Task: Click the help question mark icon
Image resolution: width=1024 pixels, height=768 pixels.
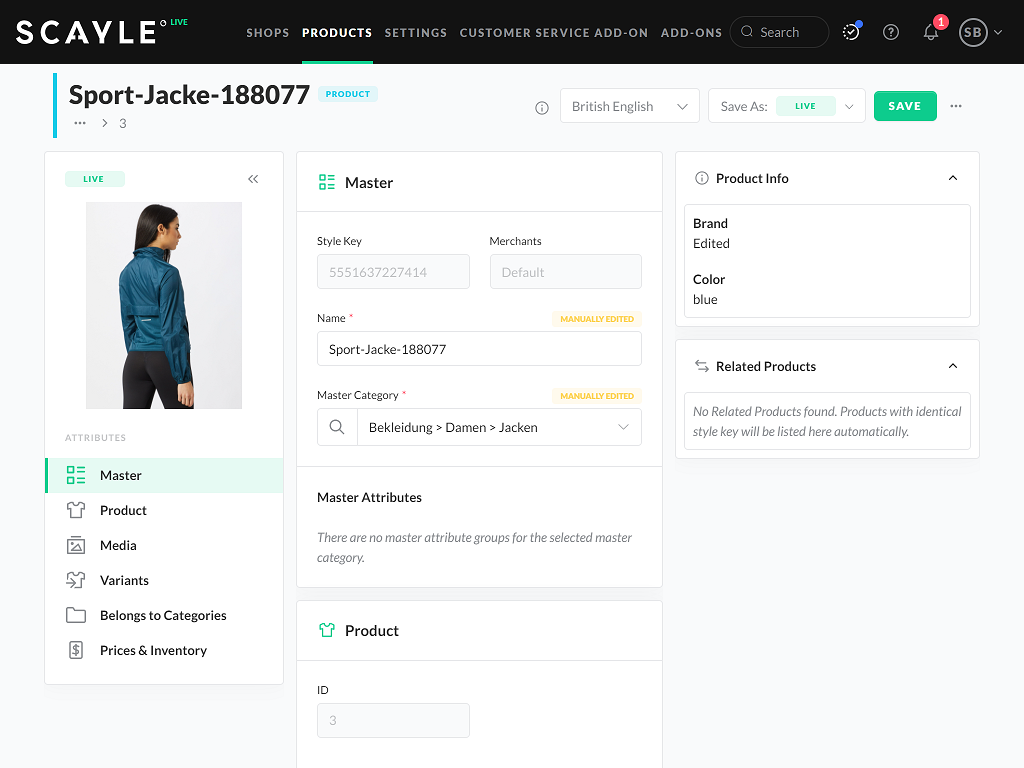Action: point(890,32)
